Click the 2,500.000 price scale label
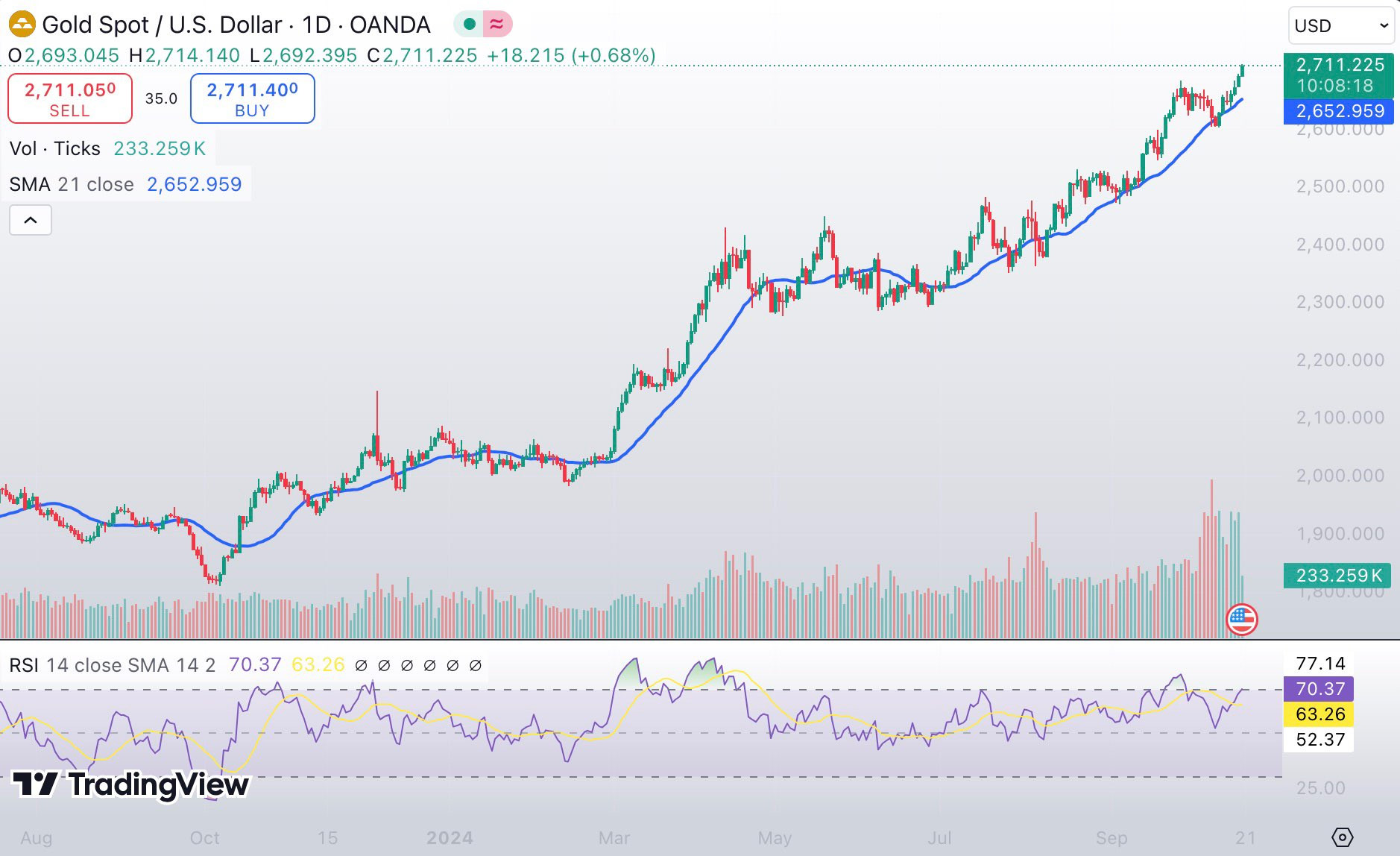The width and height of the screenshot is (1400, 856). (1340, 186)
